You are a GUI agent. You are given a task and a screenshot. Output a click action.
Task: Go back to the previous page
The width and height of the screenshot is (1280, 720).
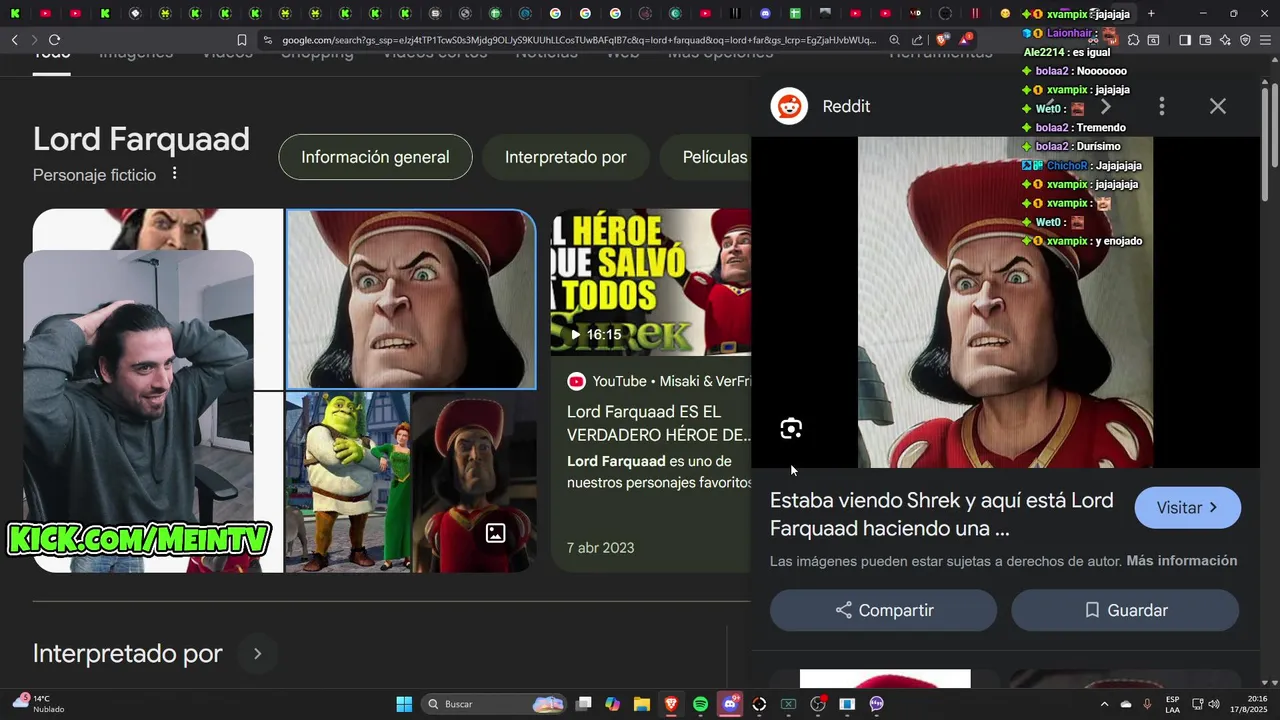tap(14, 40)
